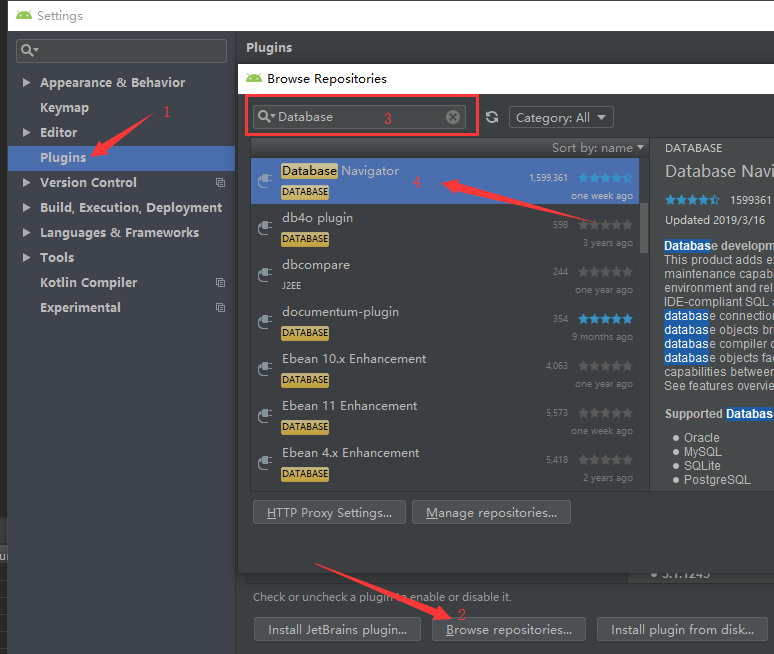Viewport: 774px width, 654px height.
Task: Click Install plugin from disk button
Action: [682, 629]
